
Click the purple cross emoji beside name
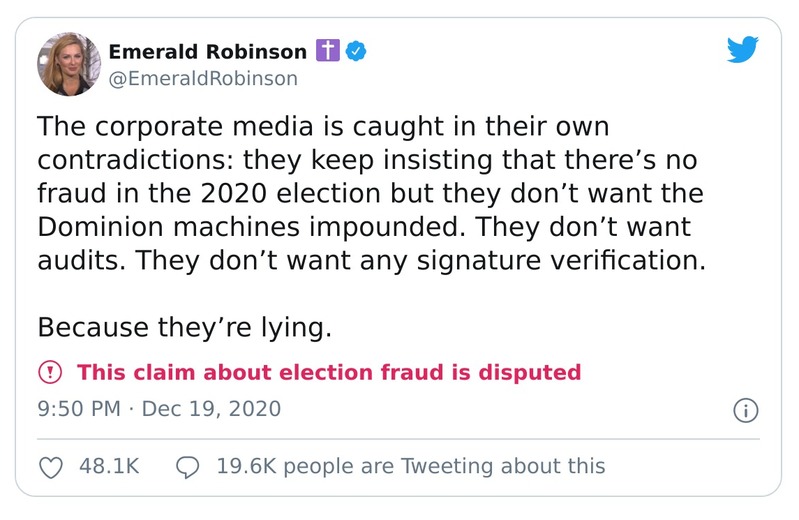(328, 51)
